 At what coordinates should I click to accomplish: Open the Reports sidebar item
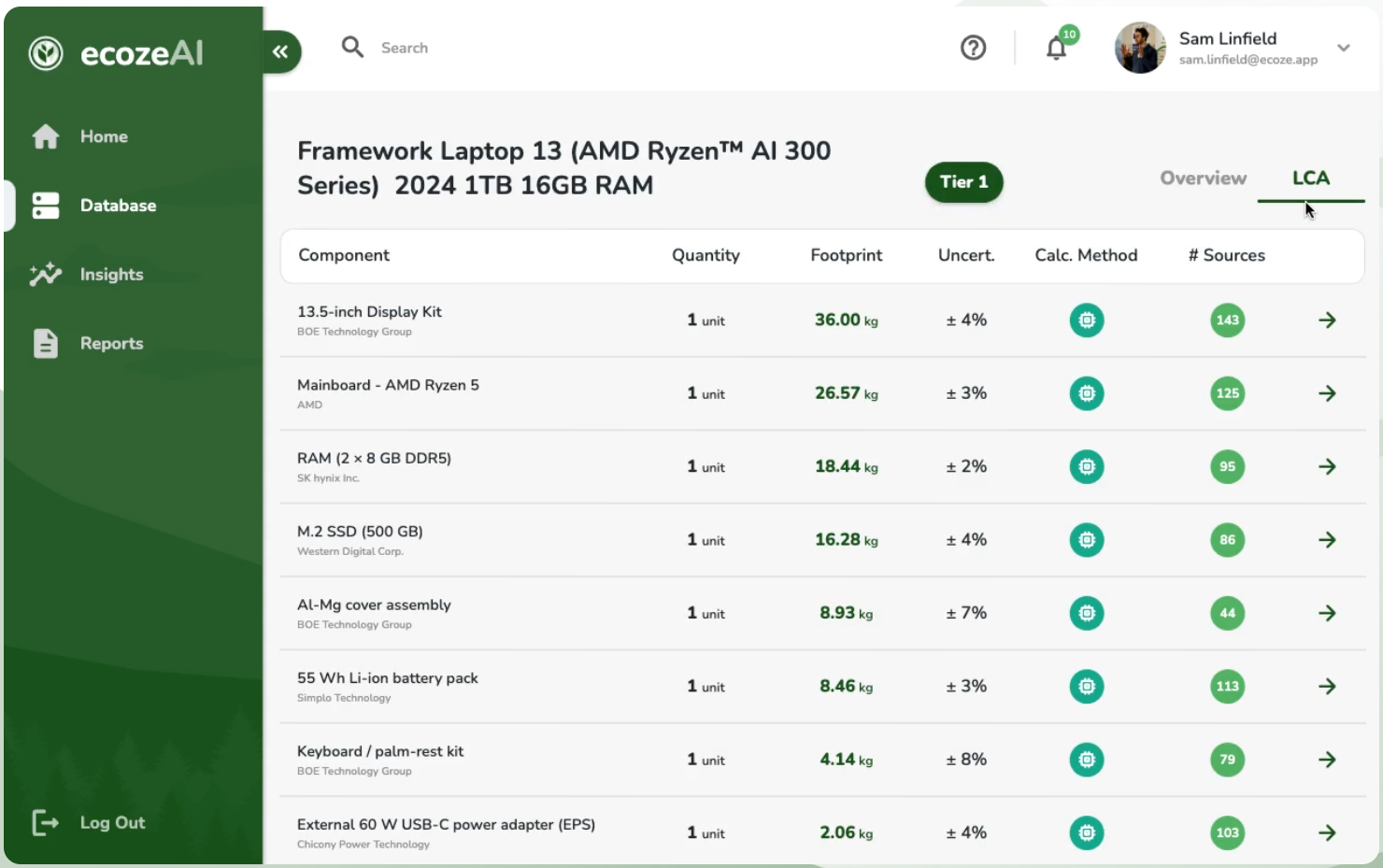(110, 344)
